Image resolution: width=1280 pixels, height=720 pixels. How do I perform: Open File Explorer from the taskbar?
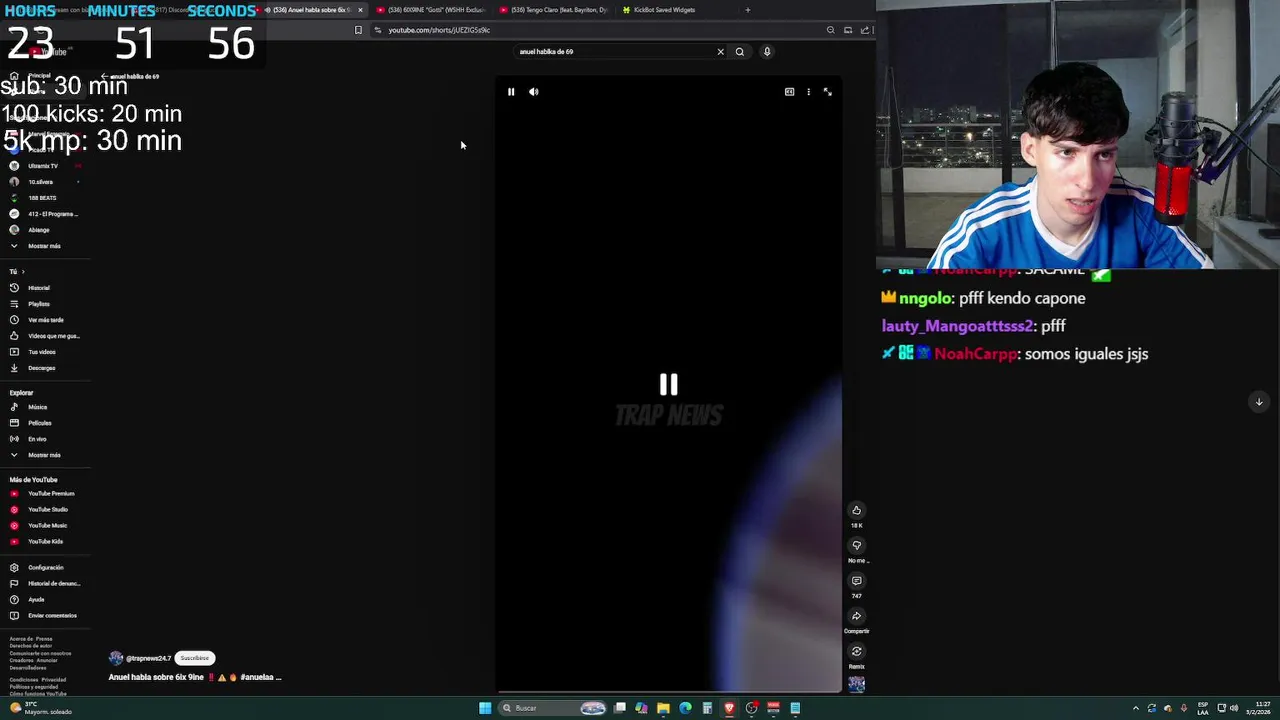pos(663,708)
